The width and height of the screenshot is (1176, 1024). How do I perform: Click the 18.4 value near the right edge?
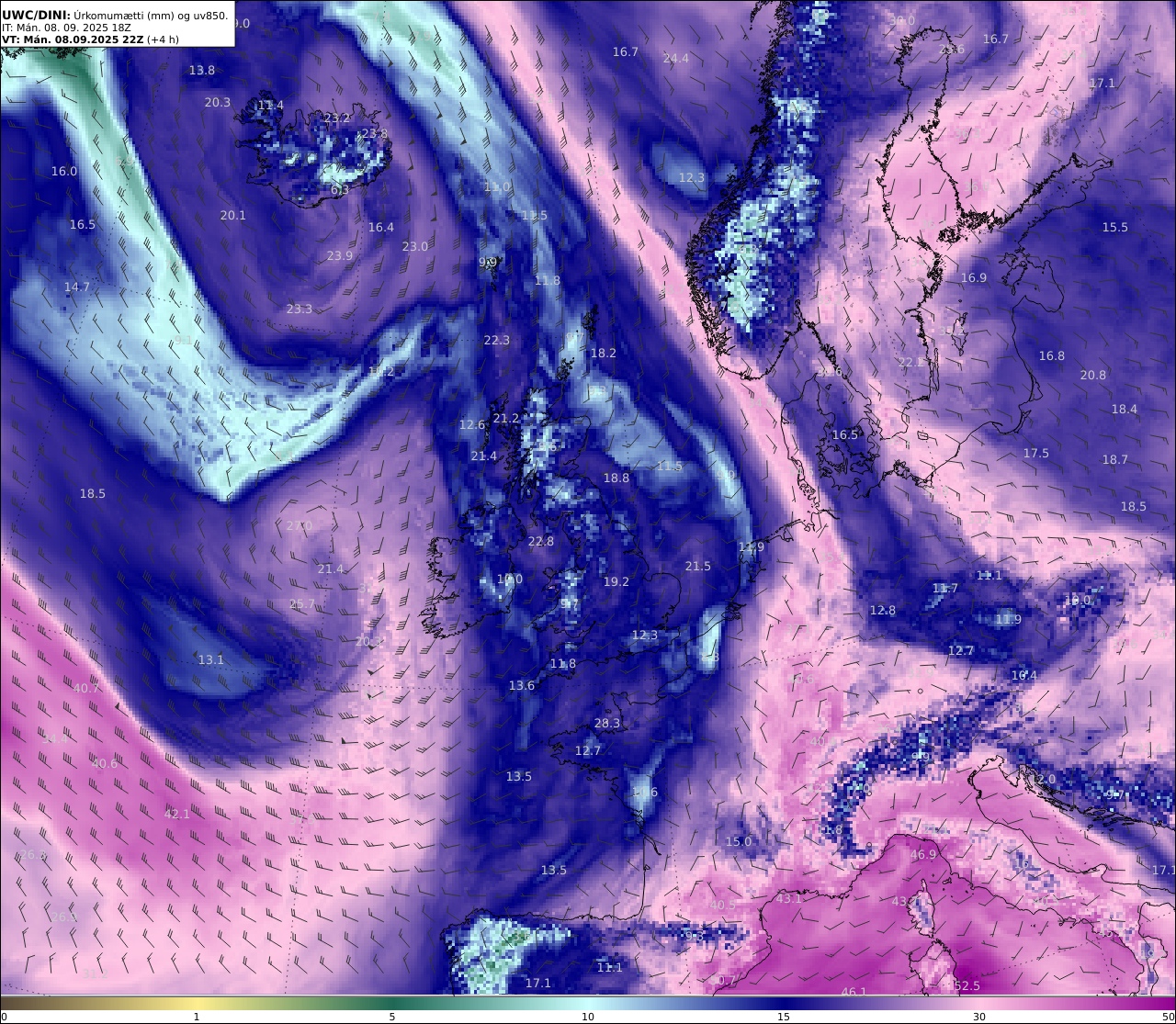point(1125,410)
